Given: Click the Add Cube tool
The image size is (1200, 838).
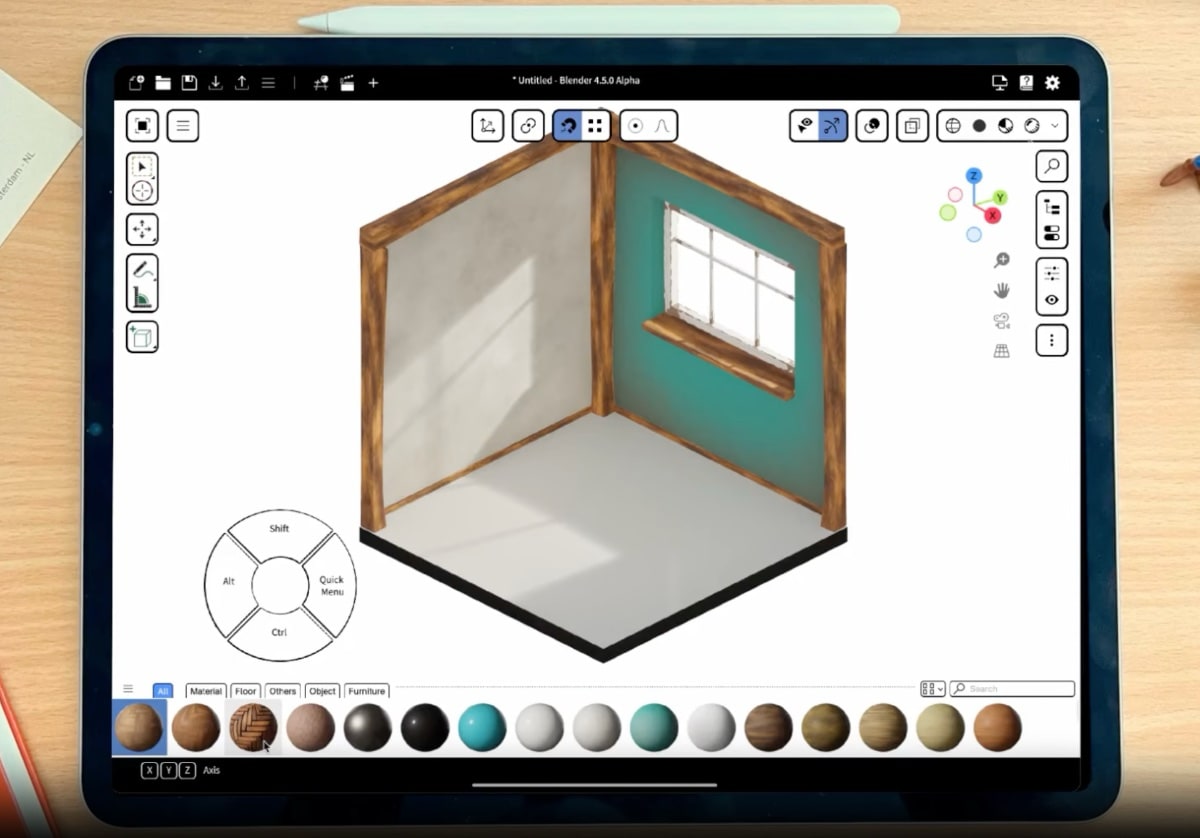Looking at the screenshot, I should point(142,337).
